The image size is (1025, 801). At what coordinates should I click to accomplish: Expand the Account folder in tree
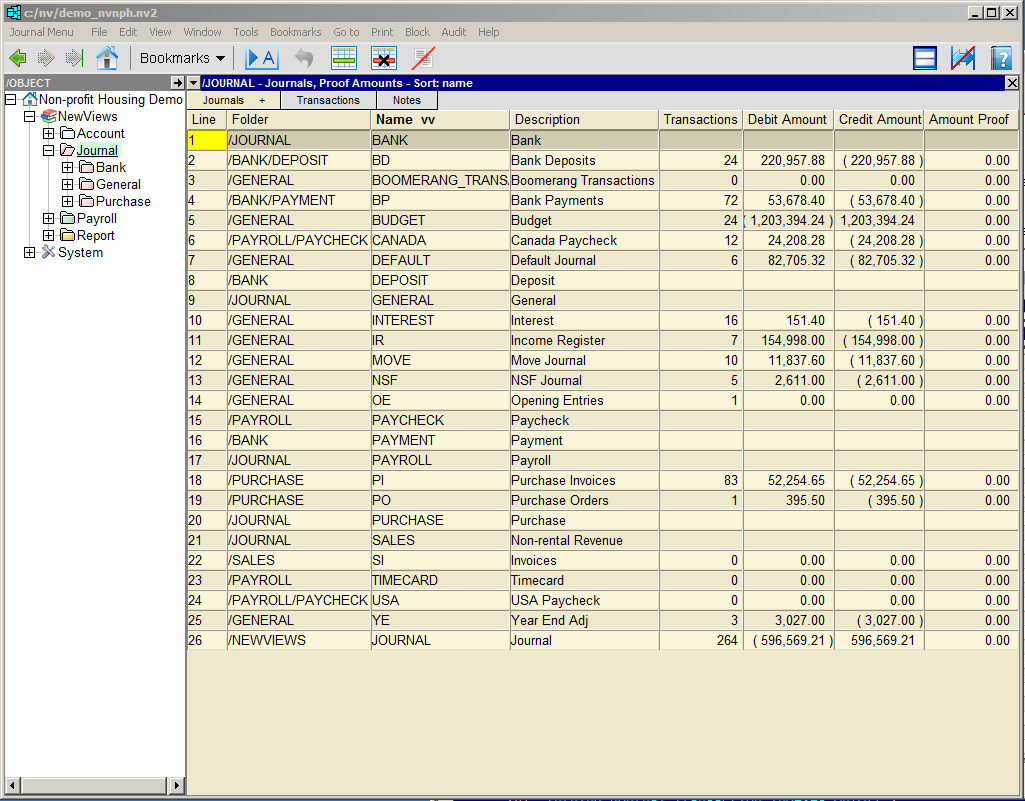(x=48, y=134)
